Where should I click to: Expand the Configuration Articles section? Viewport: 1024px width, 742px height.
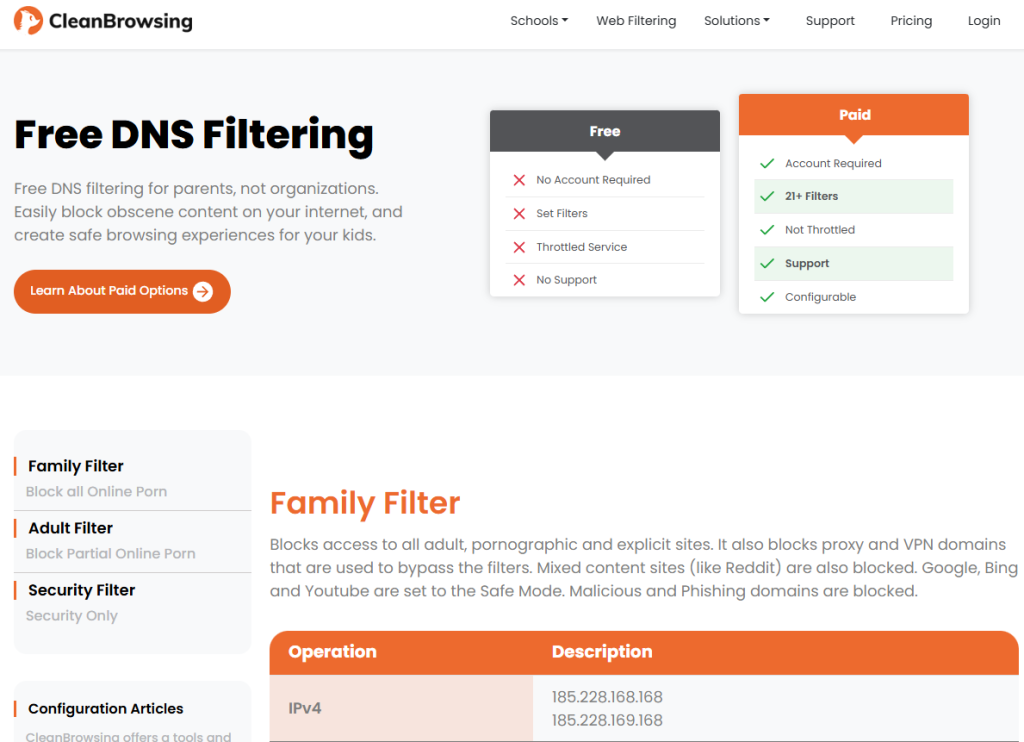(x=105, y=708)
